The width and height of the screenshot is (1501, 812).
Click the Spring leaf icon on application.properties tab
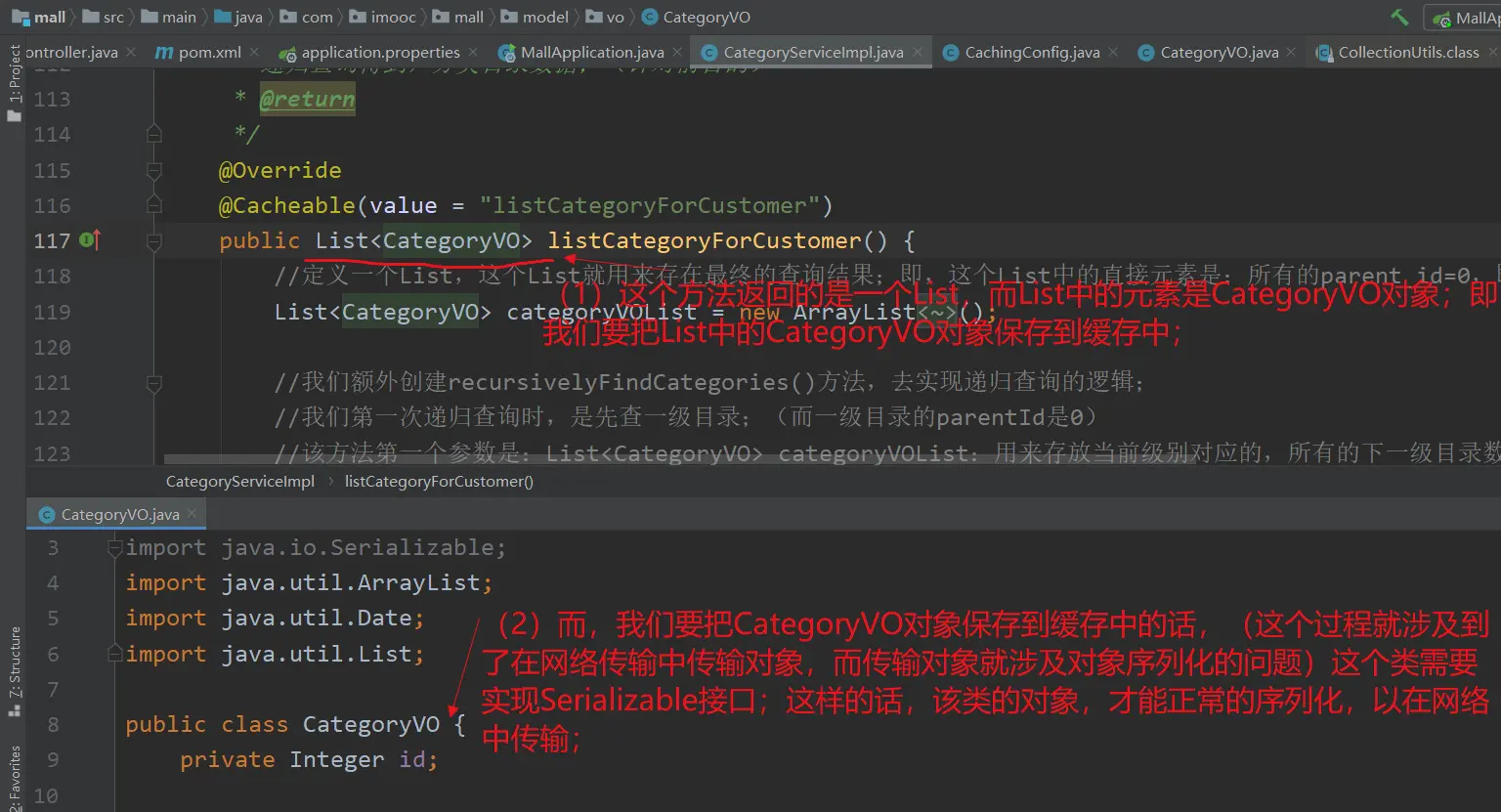[x=287, y=53]
